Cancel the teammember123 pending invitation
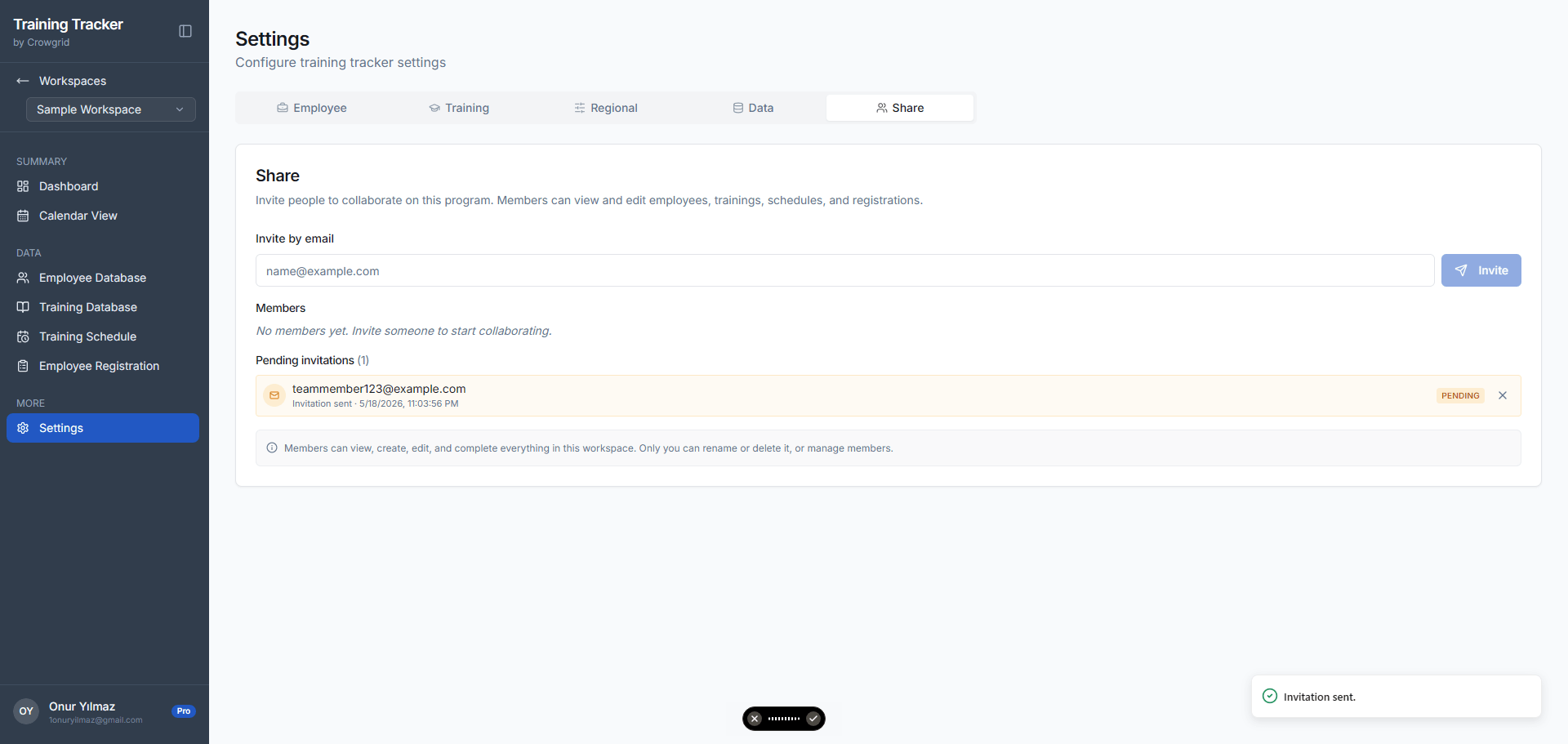 [1503, 395]
